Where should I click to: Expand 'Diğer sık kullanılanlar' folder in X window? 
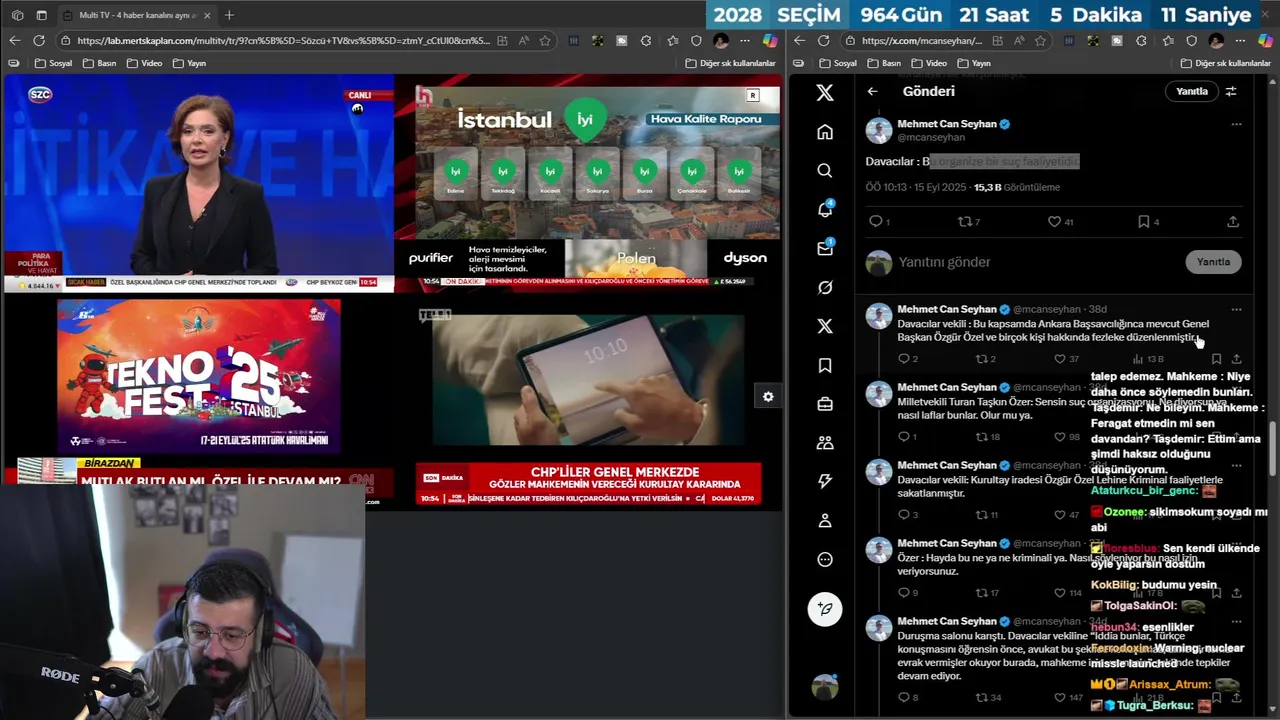(1224, 63)
